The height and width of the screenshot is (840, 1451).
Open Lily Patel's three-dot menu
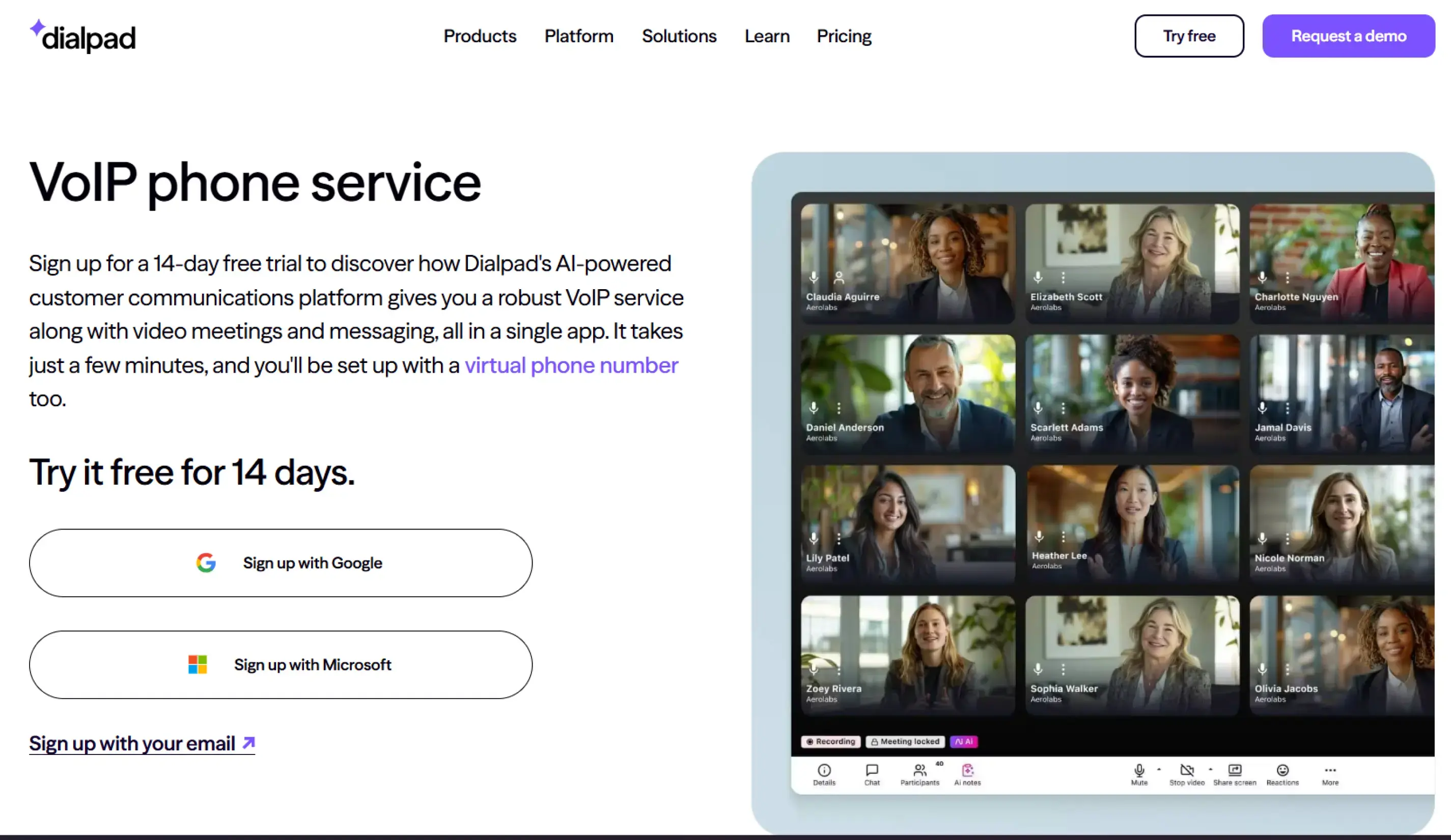pyautogui.click(x=839, y=538)
